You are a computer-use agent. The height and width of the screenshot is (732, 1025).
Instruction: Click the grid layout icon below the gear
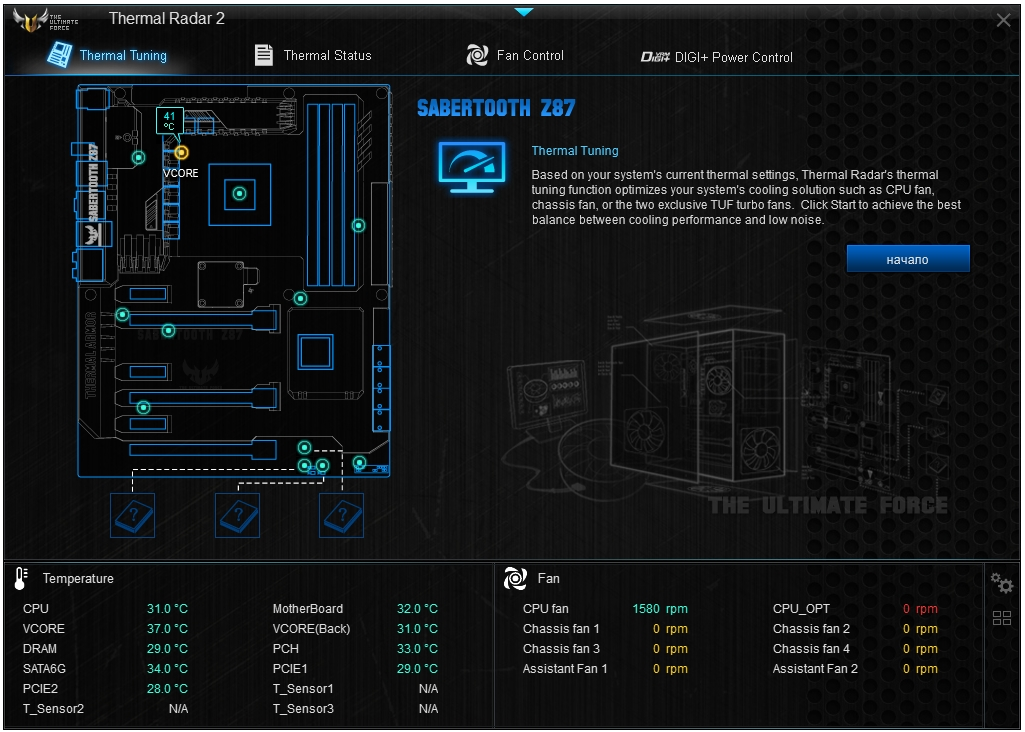[1001, 618]
